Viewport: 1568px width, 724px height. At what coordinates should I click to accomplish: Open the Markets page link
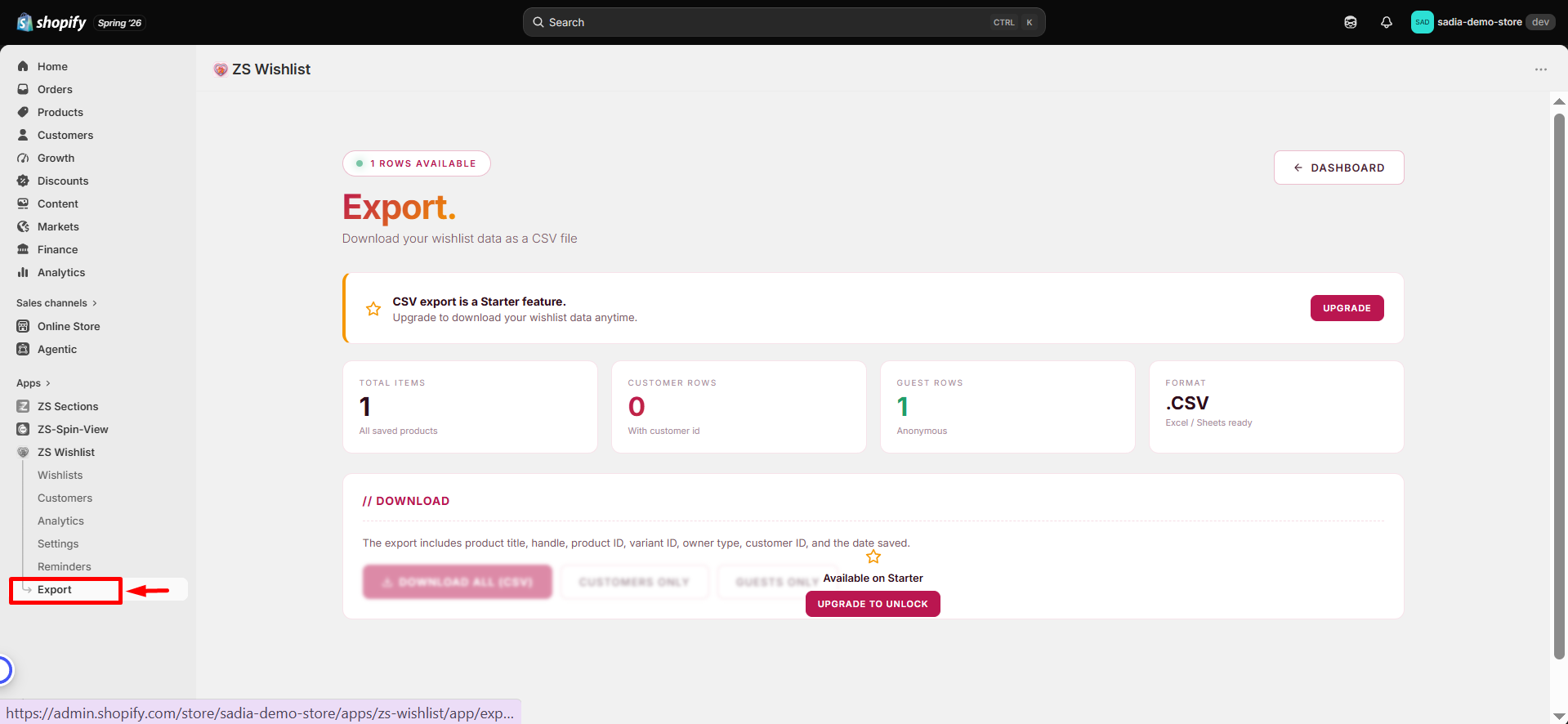(x=58, y=226)
